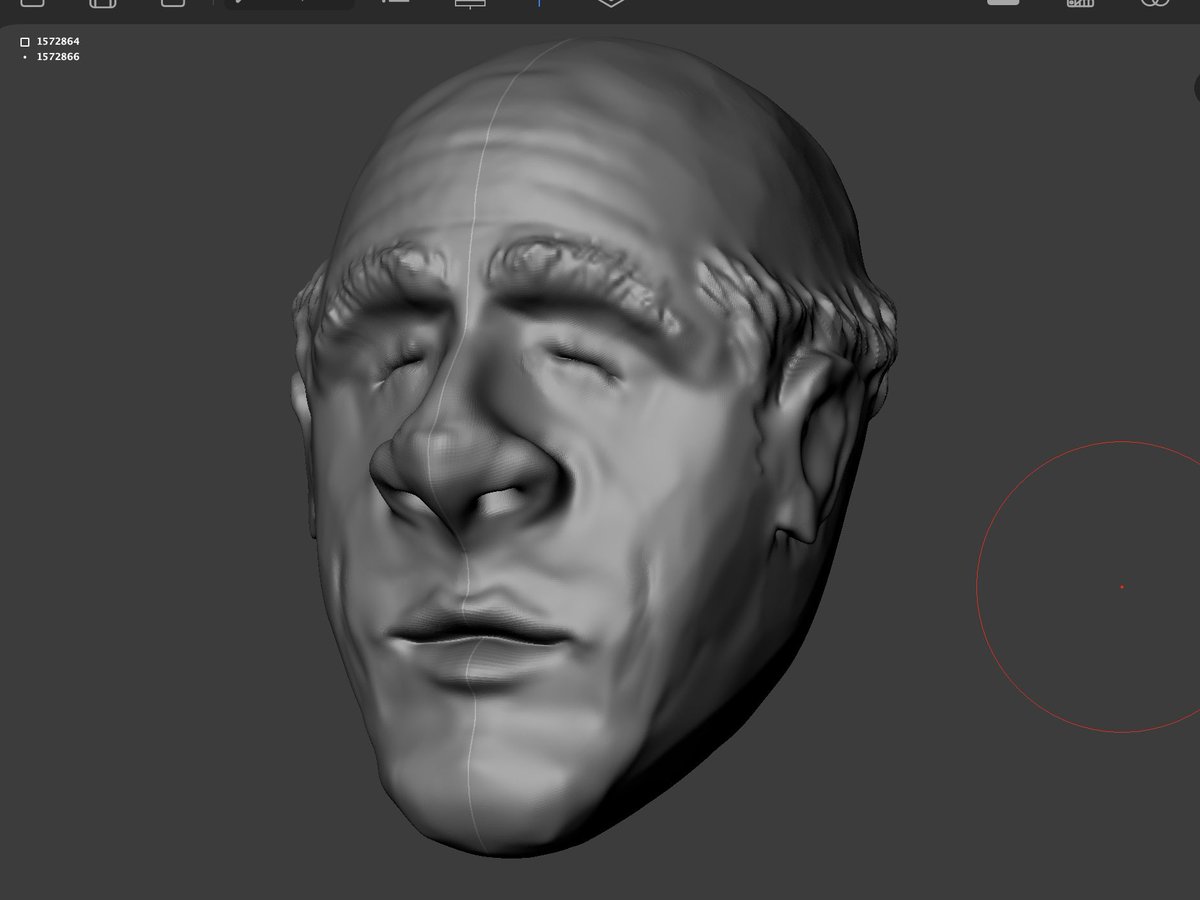Click the vertex count value 1572866
Screen dimensions: 1200x900
[x=58, y=57]
